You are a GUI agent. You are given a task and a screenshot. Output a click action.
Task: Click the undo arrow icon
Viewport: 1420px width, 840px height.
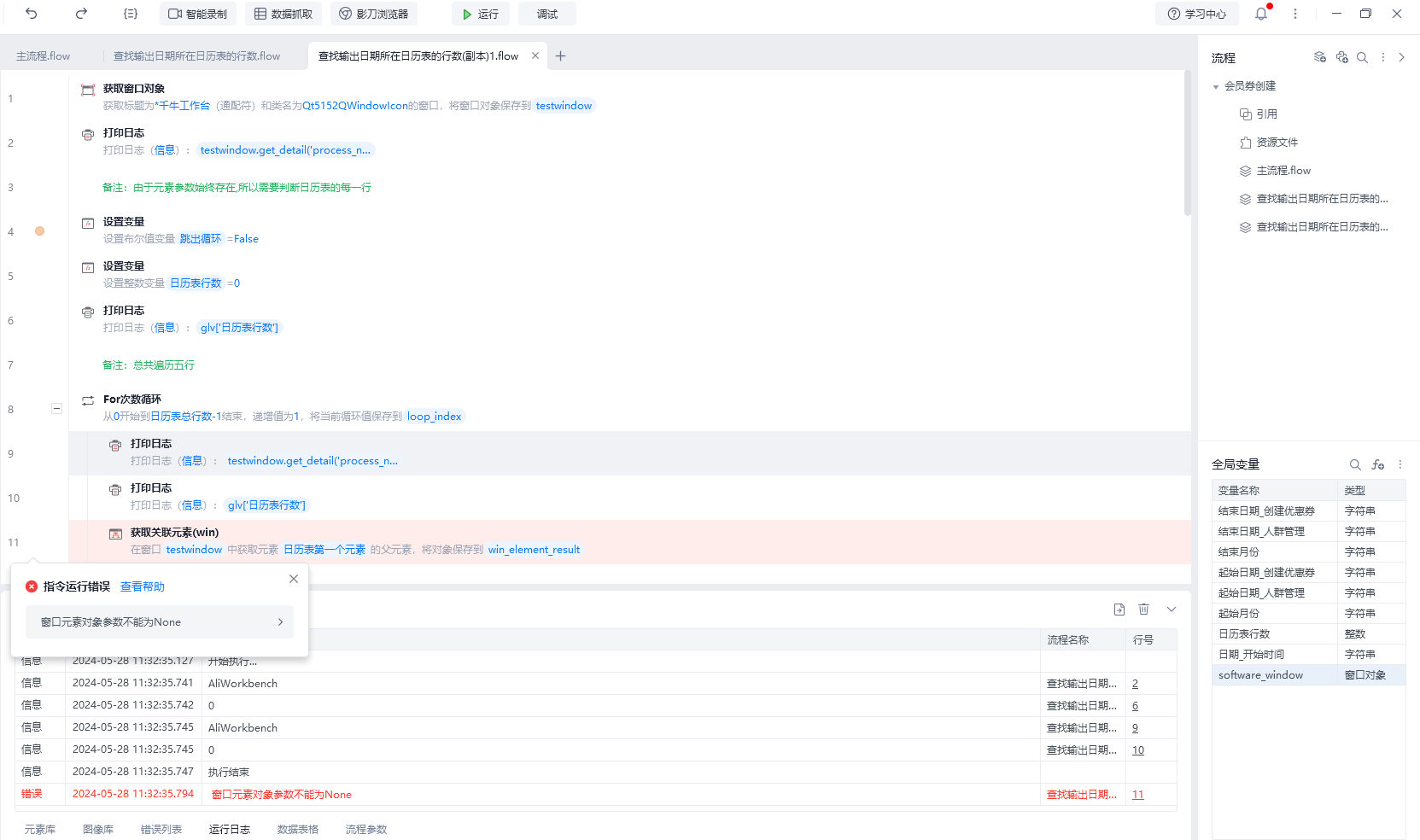click(32, 14)
